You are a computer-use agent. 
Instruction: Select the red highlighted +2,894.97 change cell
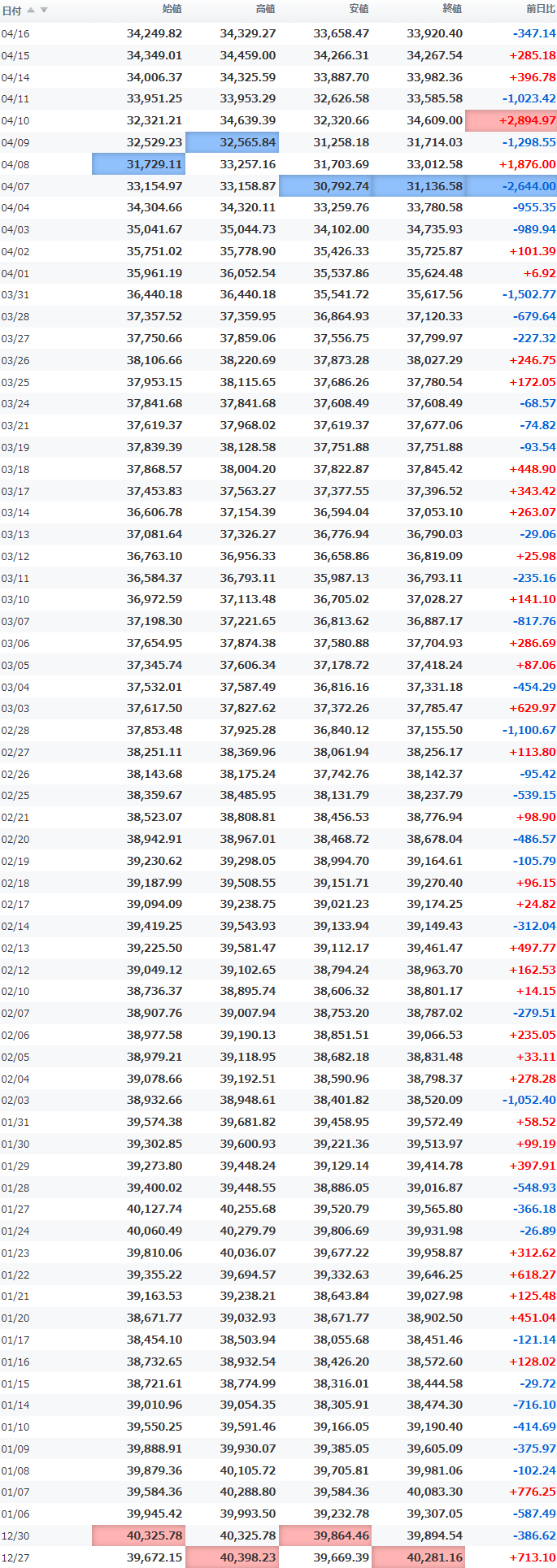511,120
